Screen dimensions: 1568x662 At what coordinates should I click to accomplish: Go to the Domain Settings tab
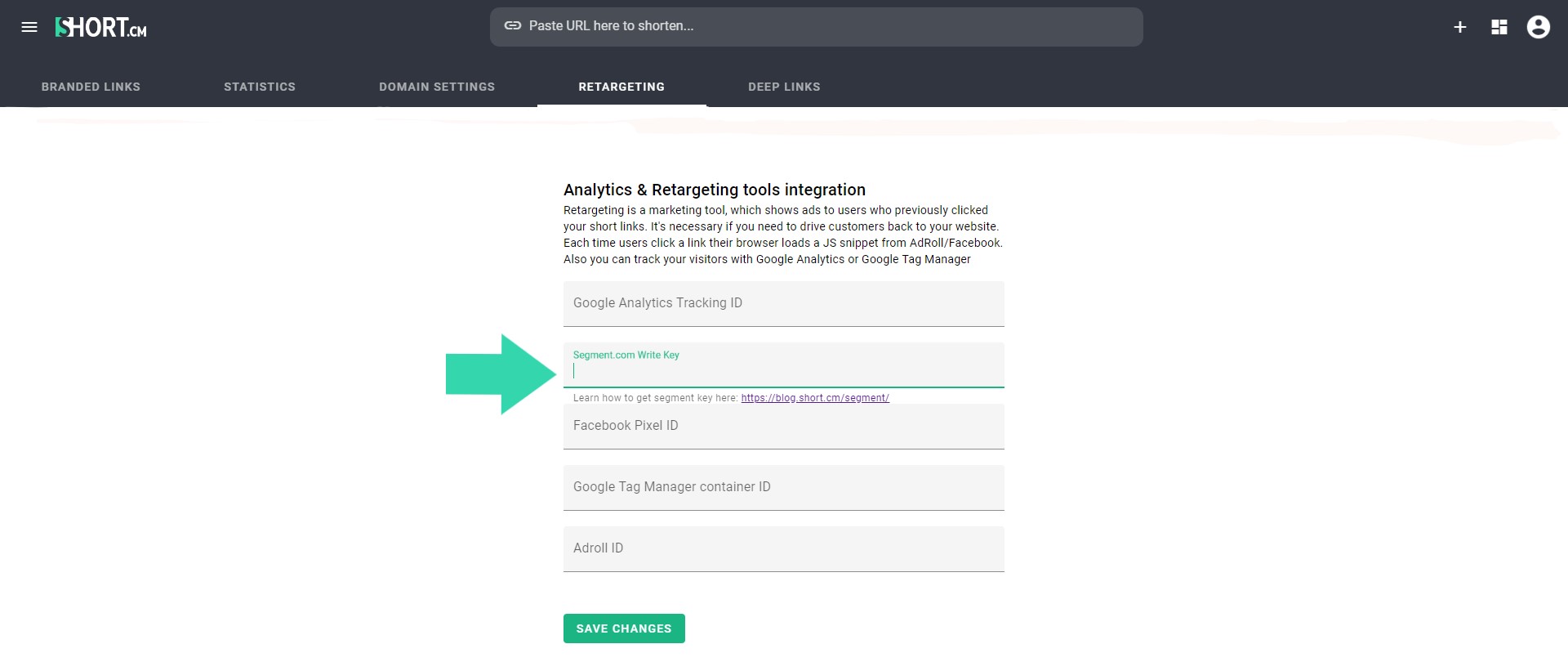click(x=437, y=87)
